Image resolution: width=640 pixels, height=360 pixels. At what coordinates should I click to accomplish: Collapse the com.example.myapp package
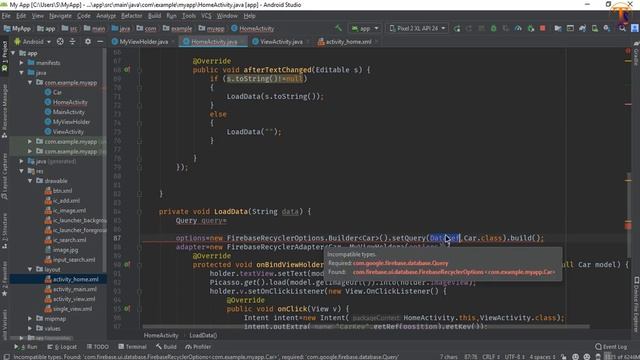[x=30, y=82]
